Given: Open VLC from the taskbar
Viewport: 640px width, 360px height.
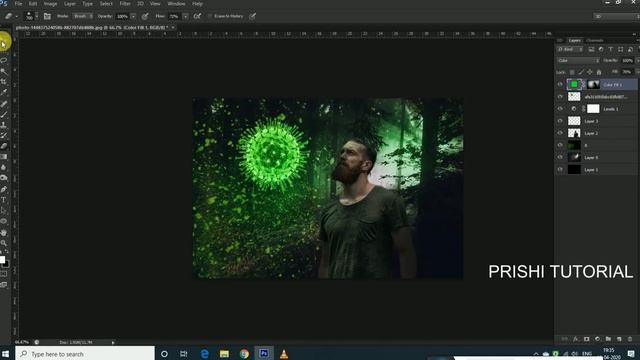Looking at the screenshot, I should [284, 354].
